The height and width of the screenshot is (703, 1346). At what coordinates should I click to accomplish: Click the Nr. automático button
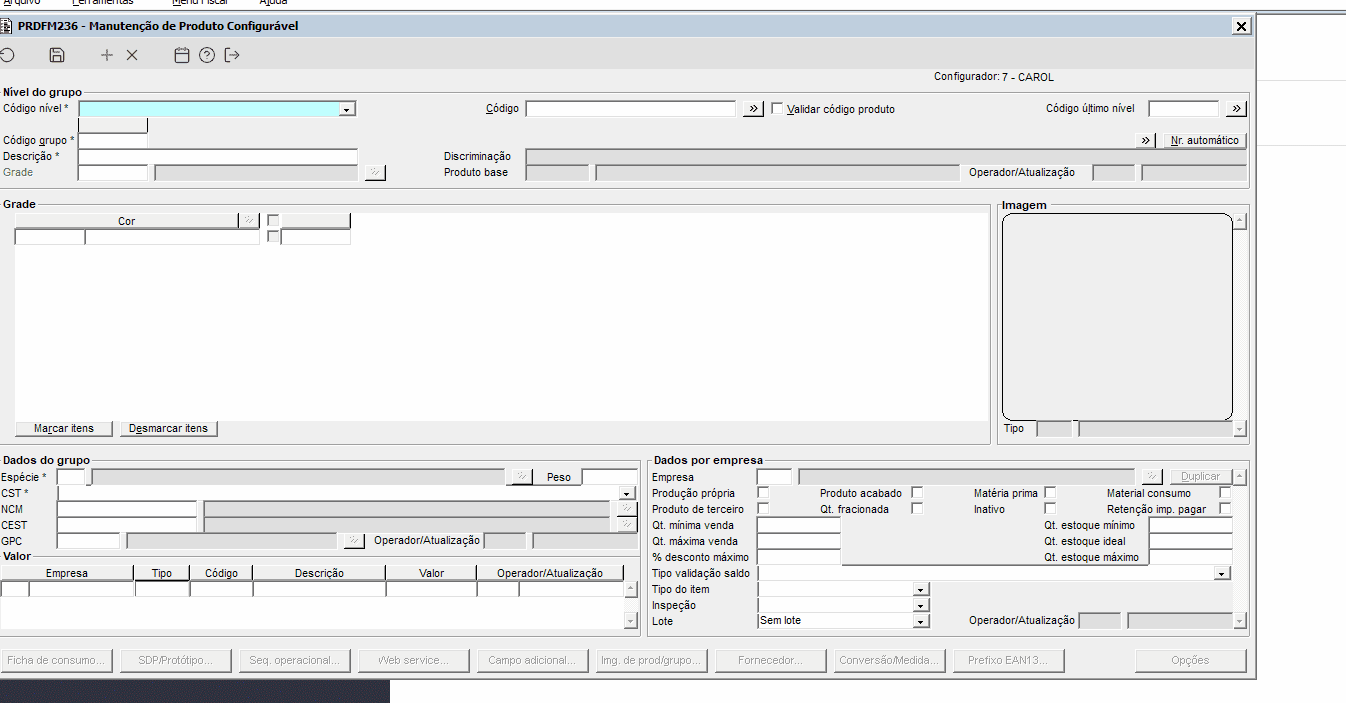click(x=1204, y=140)
